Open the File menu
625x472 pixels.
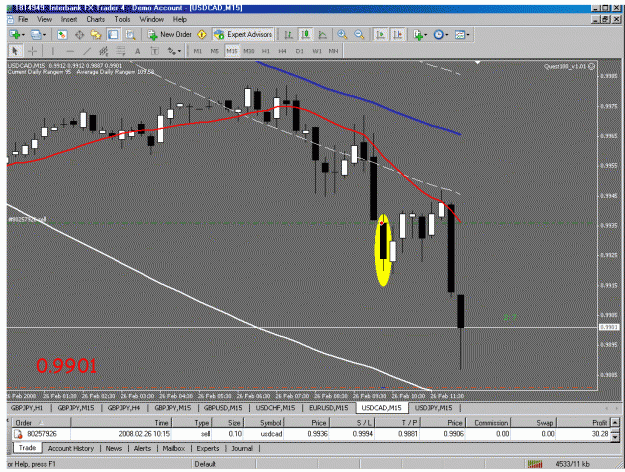[x=23, y=19]
